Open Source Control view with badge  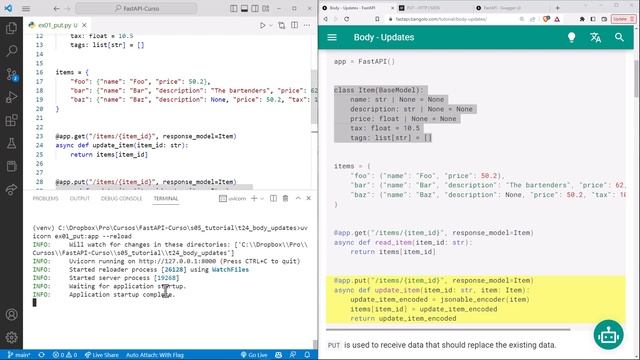(11, 74)
